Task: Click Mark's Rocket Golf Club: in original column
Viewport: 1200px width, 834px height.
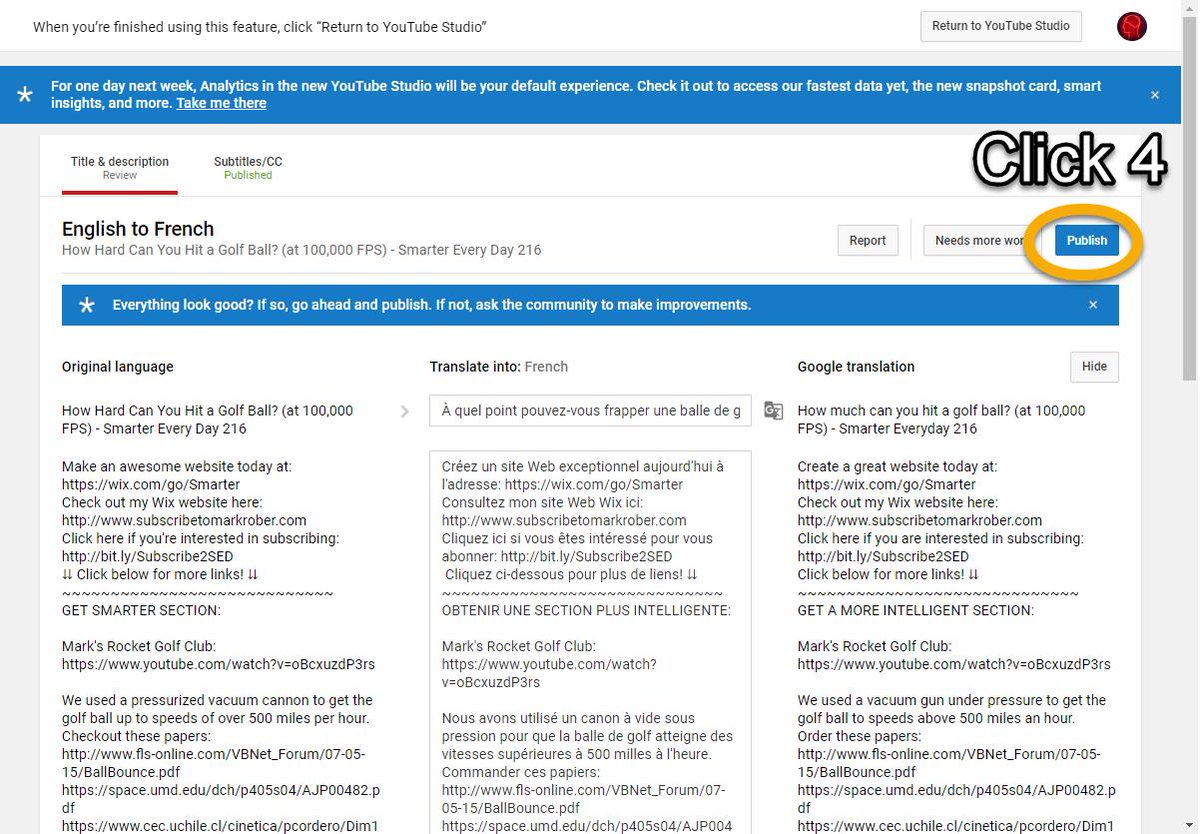Action: (x=139, y=646)
